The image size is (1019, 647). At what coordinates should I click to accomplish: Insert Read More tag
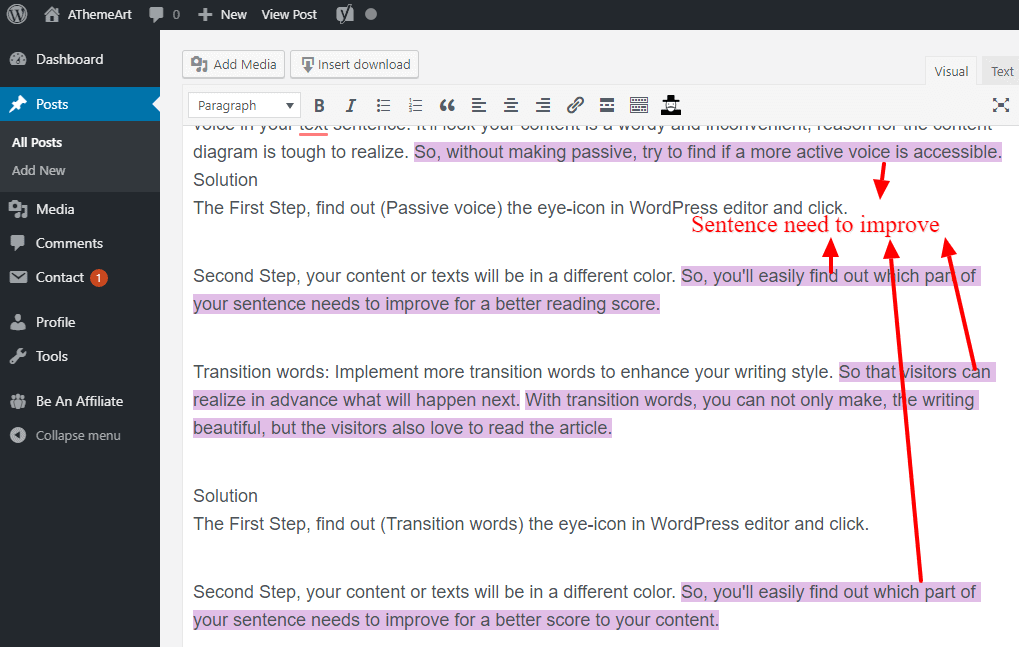point(607,105)
